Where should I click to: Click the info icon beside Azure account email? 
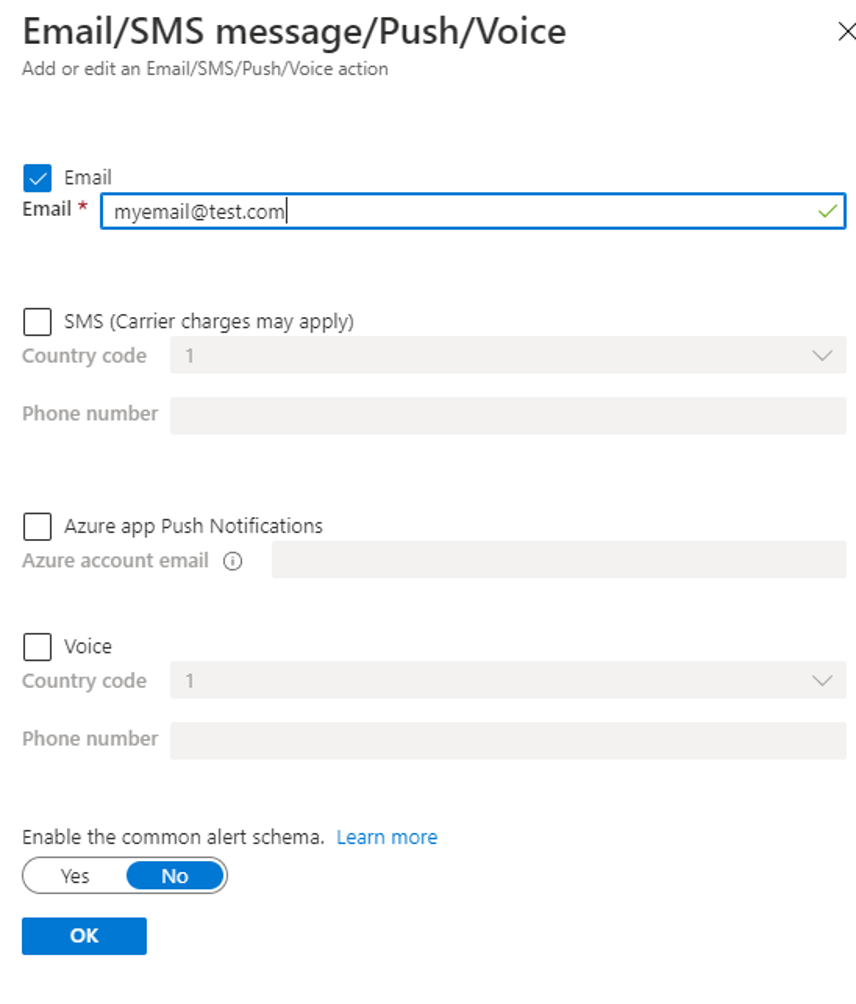(x=233, y=561)
